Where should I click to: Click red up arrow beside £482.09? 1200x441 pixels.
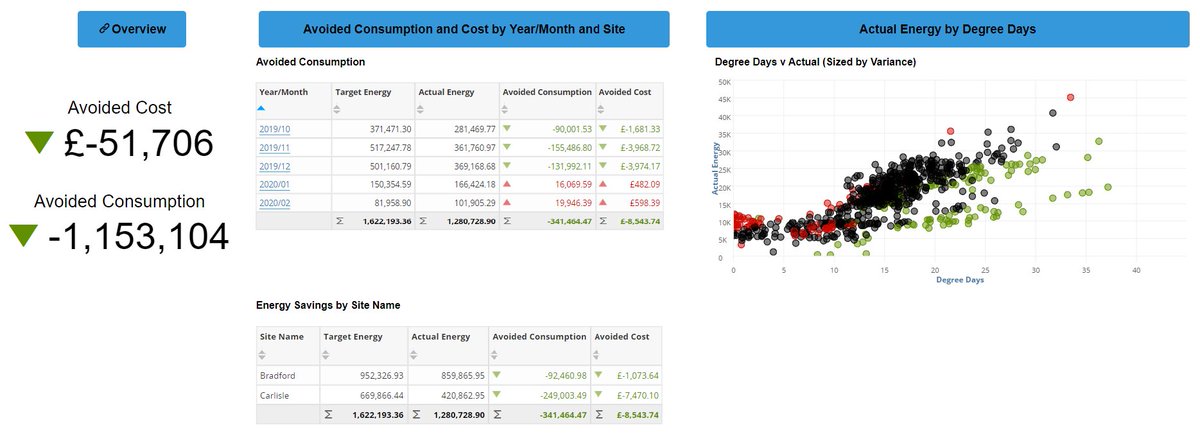[602, 183]
